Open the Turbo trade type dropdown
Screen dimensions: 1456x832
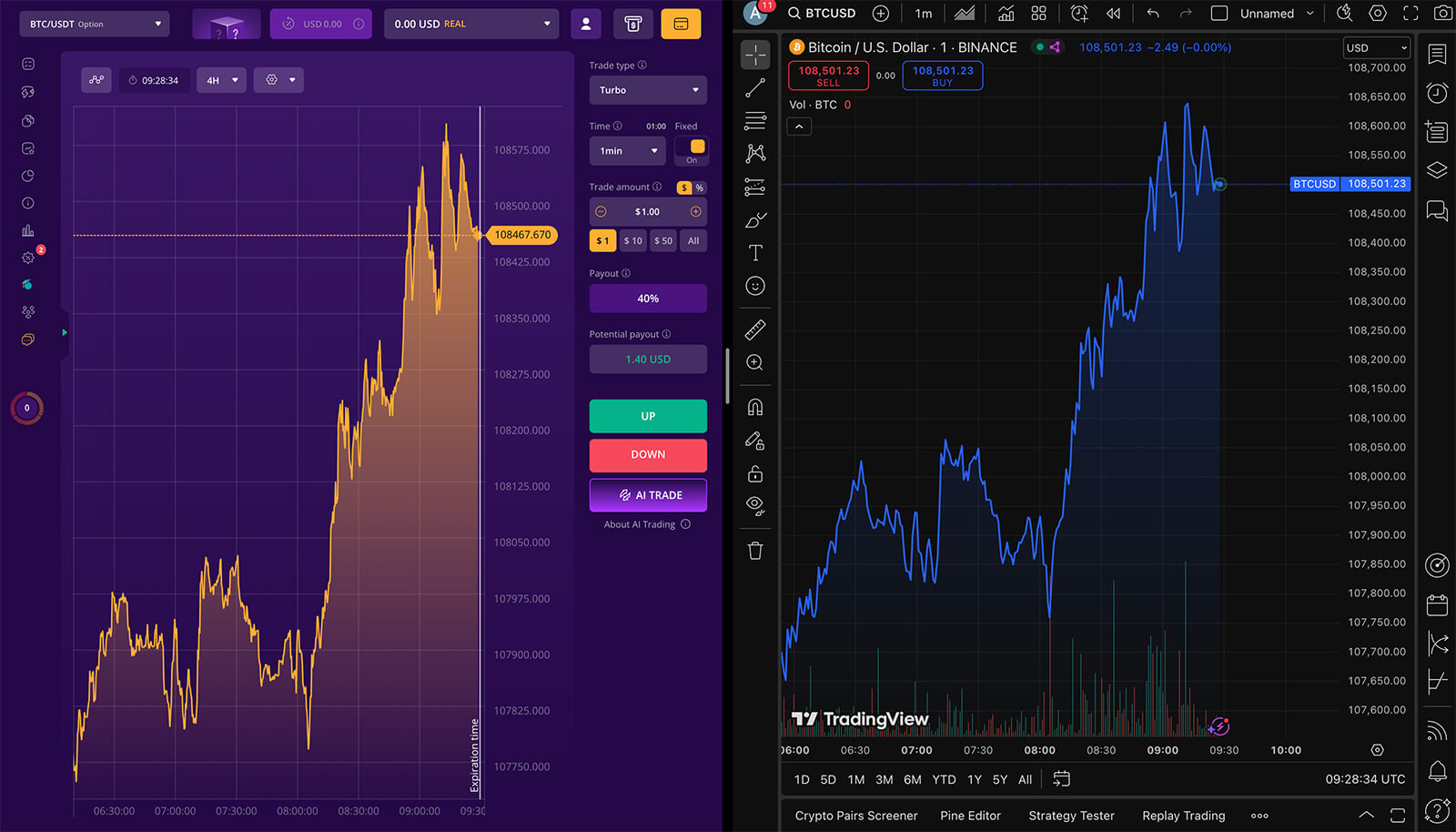648,90
